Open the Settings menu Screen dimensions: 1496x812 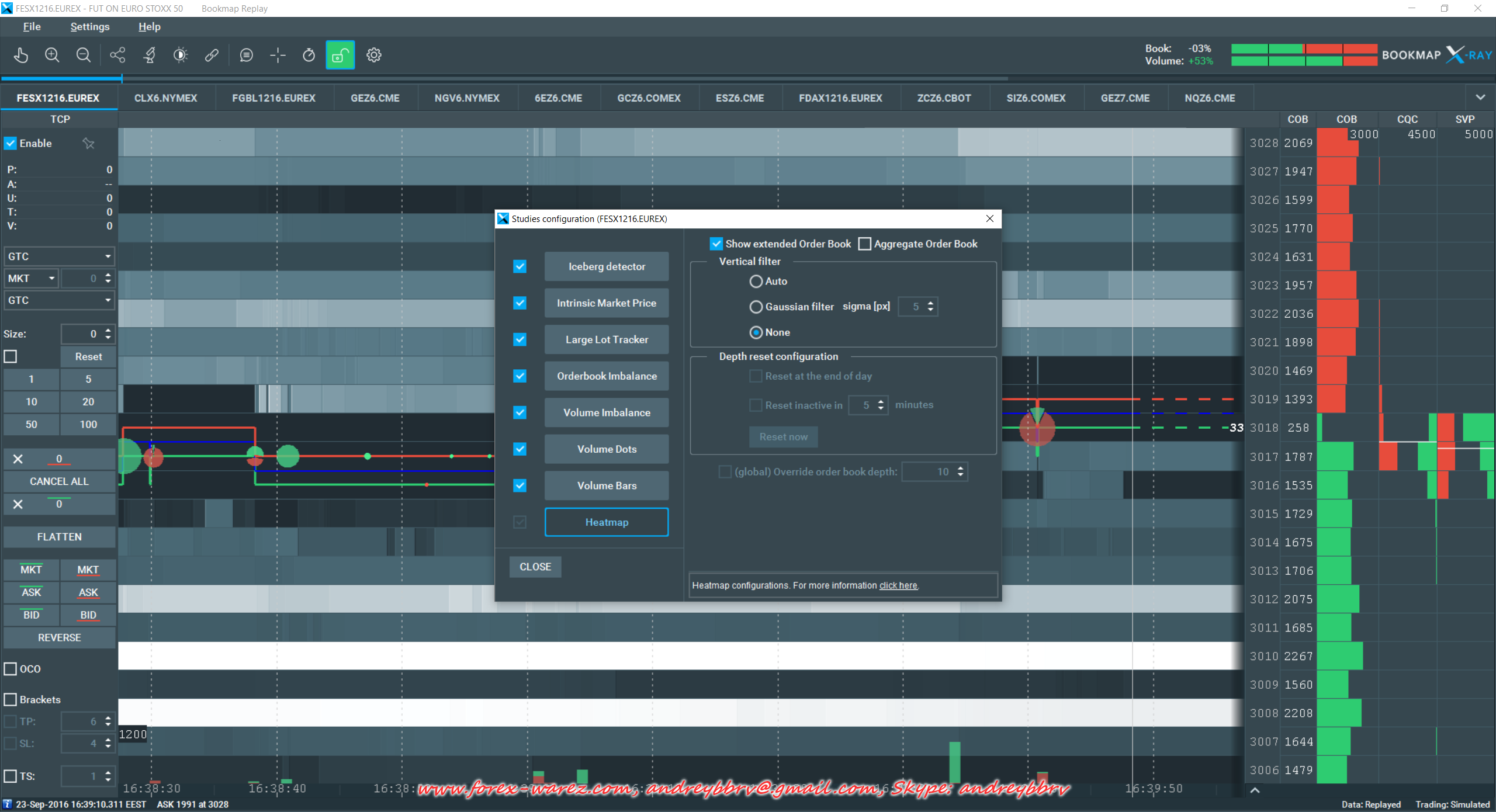(x=89, y=27)
